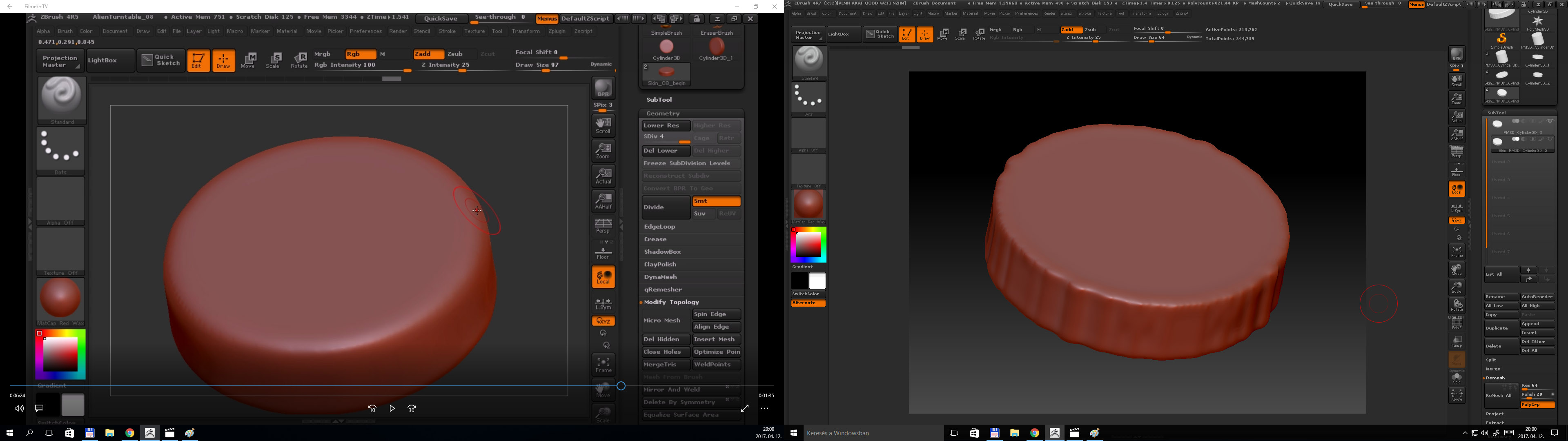The image size is (1568, 441).
Task: Click the Frame icon in video window
Action: pyautogui.click(x=603, y=364)
